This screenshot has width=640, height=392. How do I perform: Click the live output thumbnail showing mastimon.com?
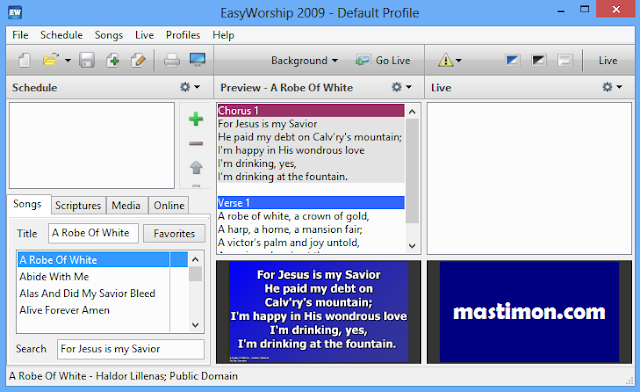tap(529, 312)
